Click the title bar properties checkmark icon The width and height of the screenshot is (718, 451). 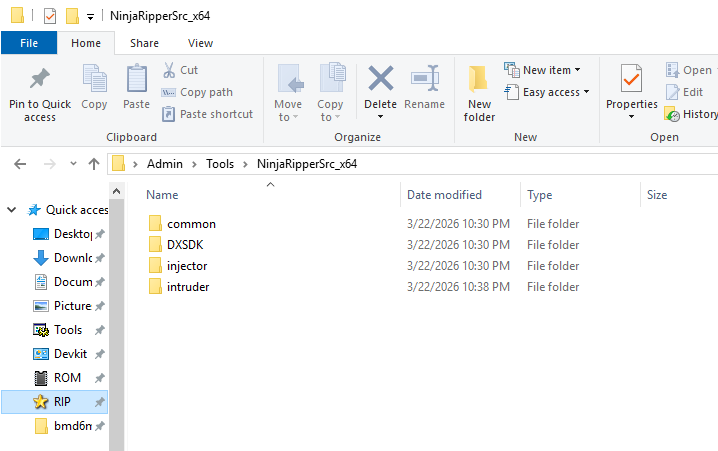[49, 16]
